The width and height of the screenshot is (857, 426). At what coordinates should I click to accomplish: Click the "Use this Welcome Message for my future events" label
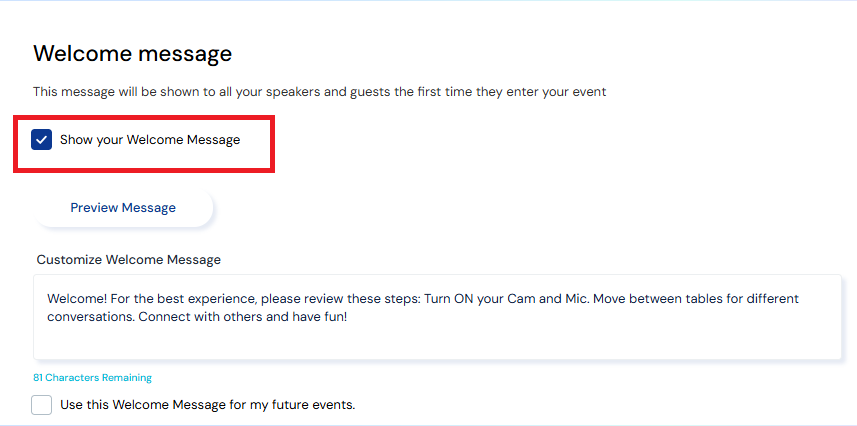point(207,405)
